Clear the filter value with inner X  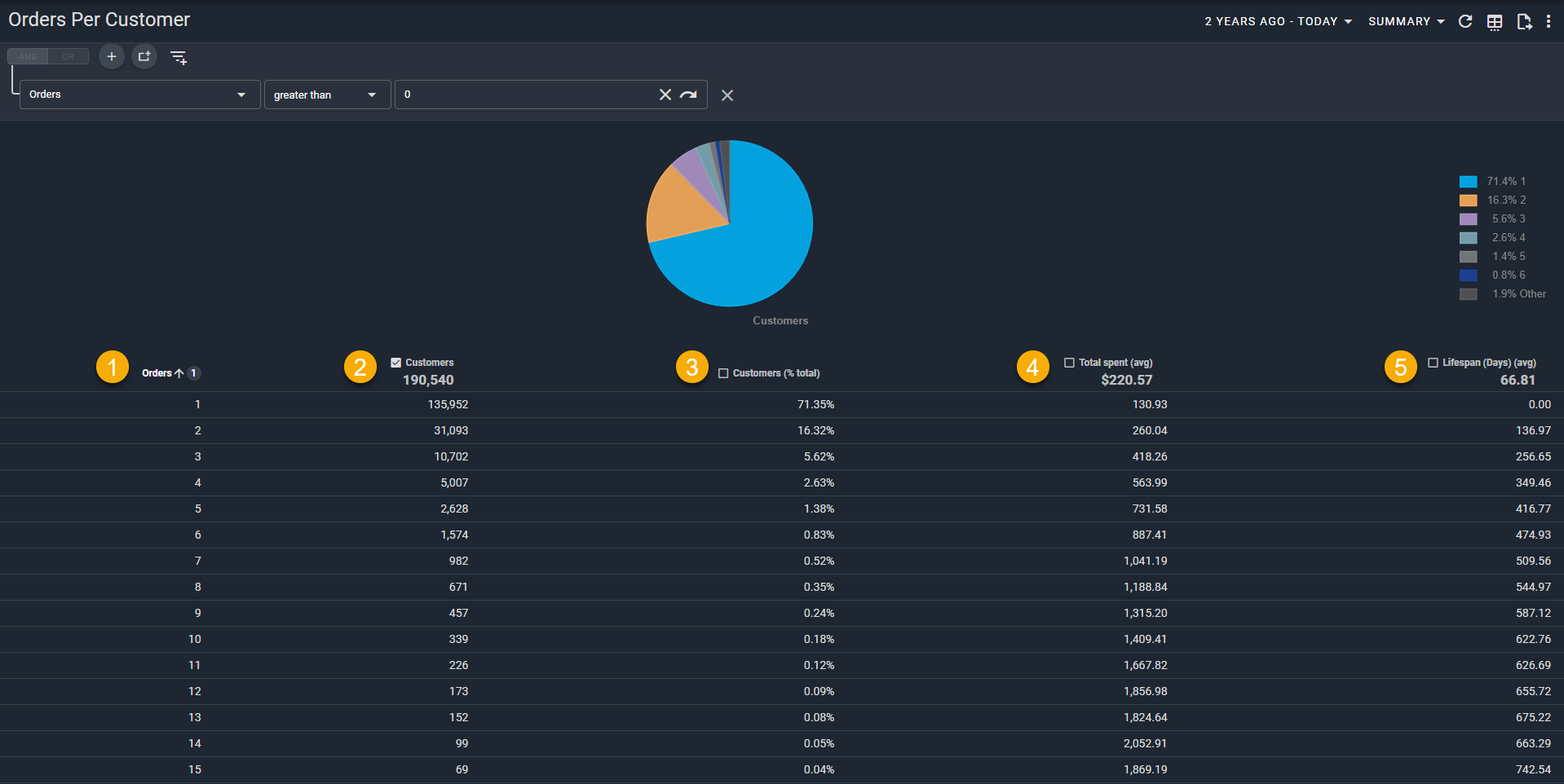click(x=665, y=95)
